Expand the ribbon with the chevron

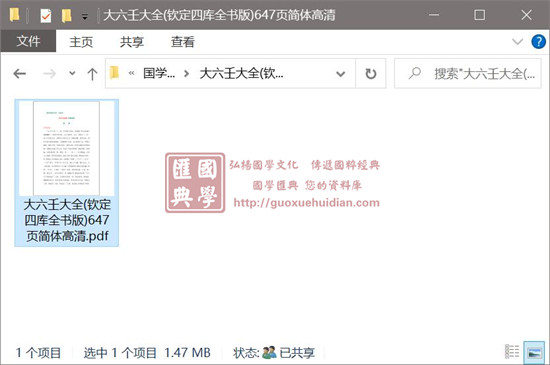517,42
